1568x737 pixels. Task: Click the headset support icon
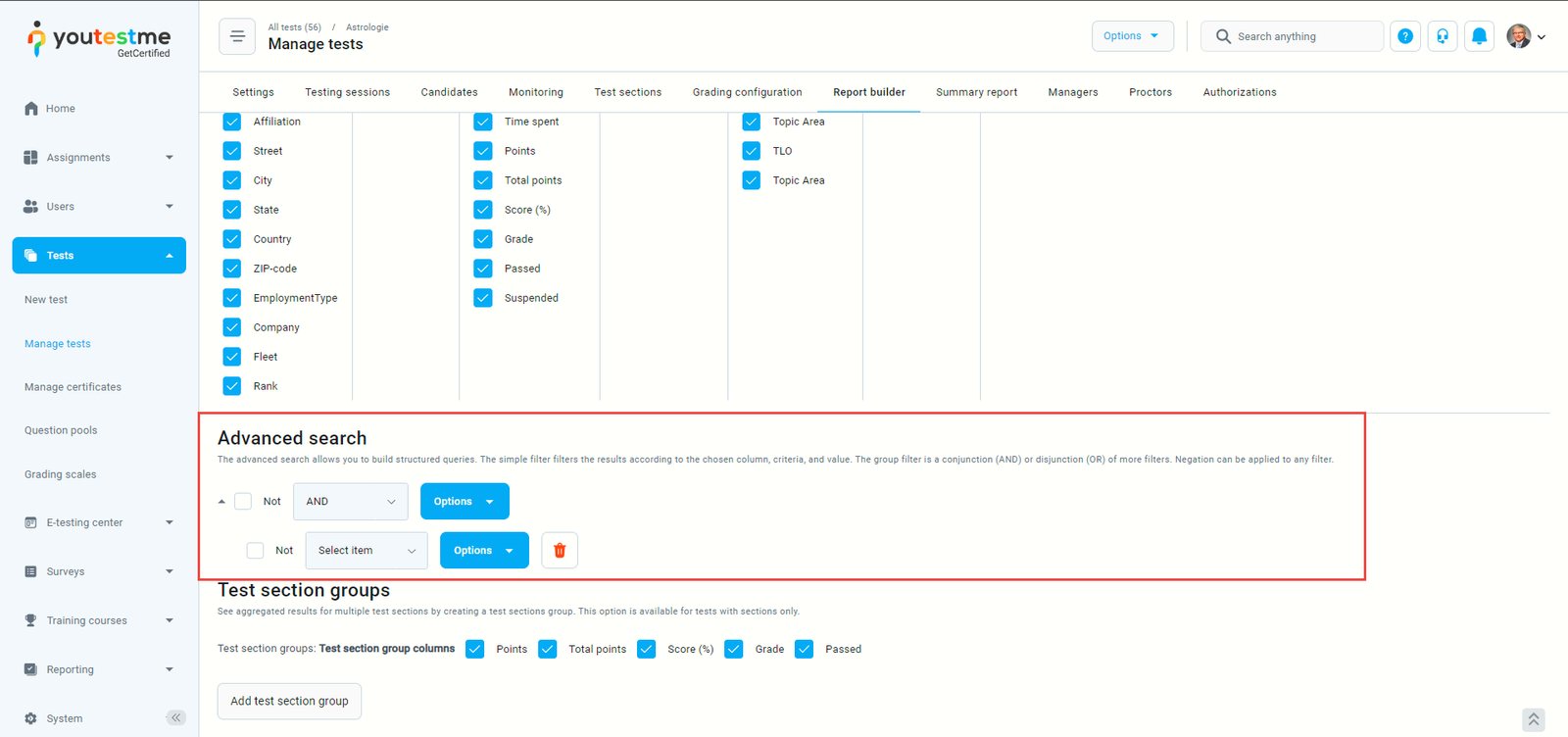1443,36
